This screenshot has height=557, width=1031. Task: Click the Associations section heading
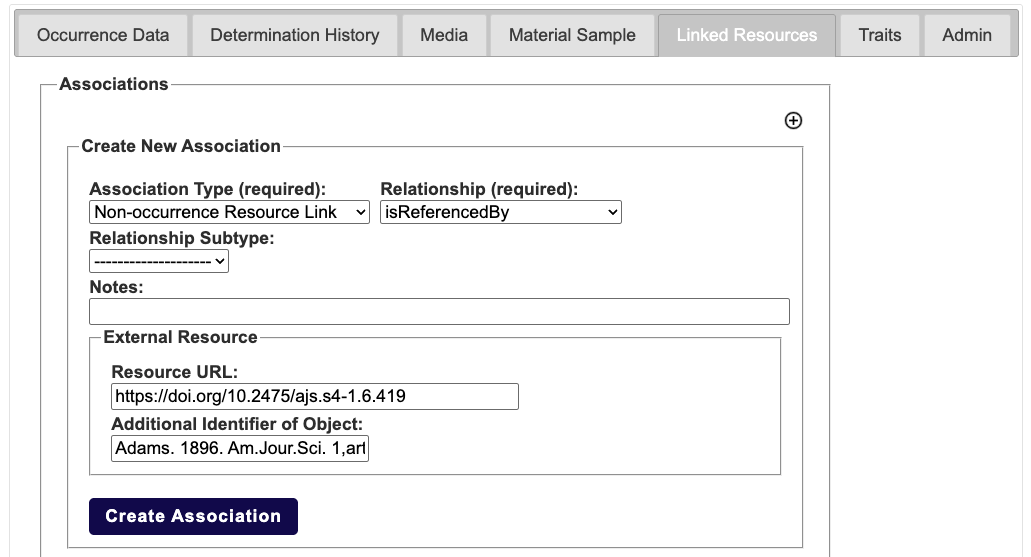pyautogui.click(x=114, y=84)
